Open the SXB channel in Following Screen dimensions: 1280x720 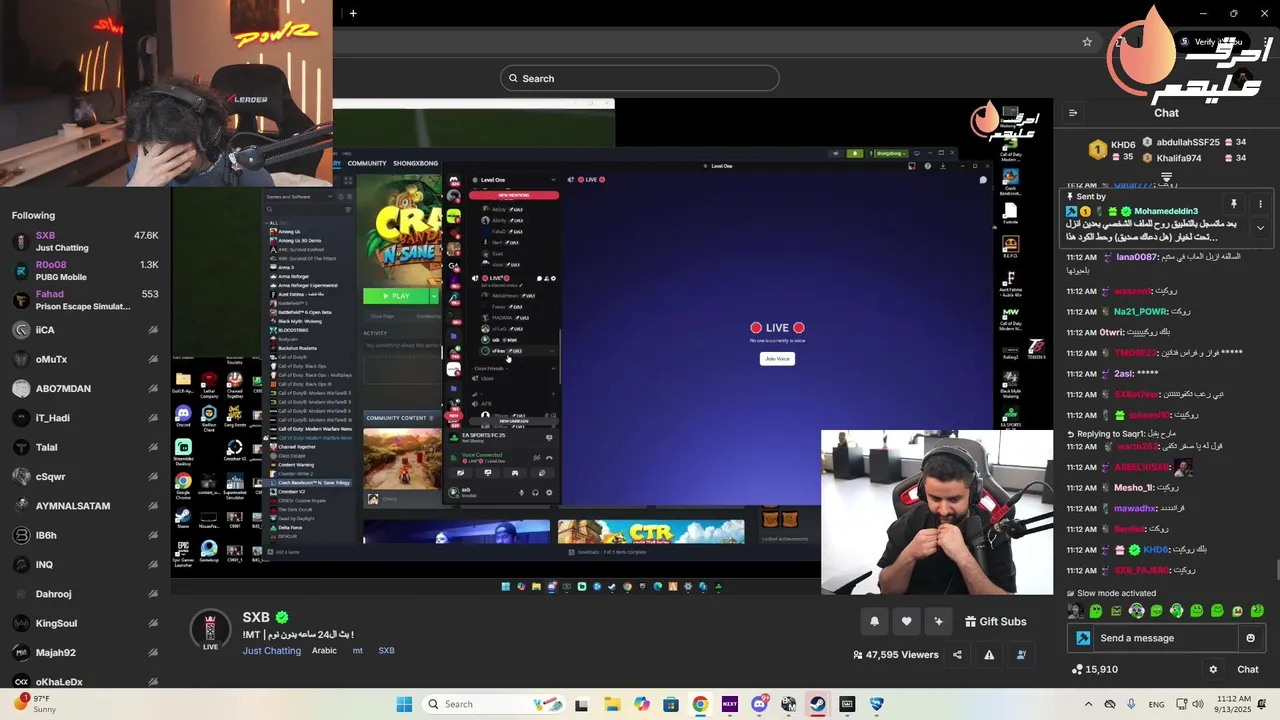[x=85, y=241]
